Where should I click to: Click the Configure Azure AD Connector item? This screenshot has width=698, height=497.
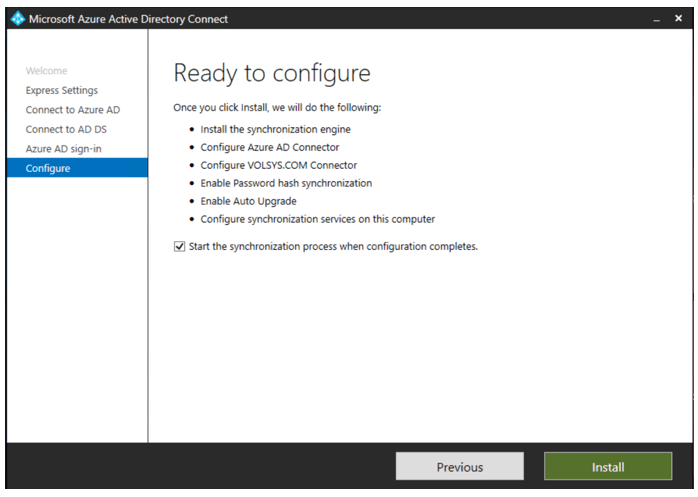(269, 147)
